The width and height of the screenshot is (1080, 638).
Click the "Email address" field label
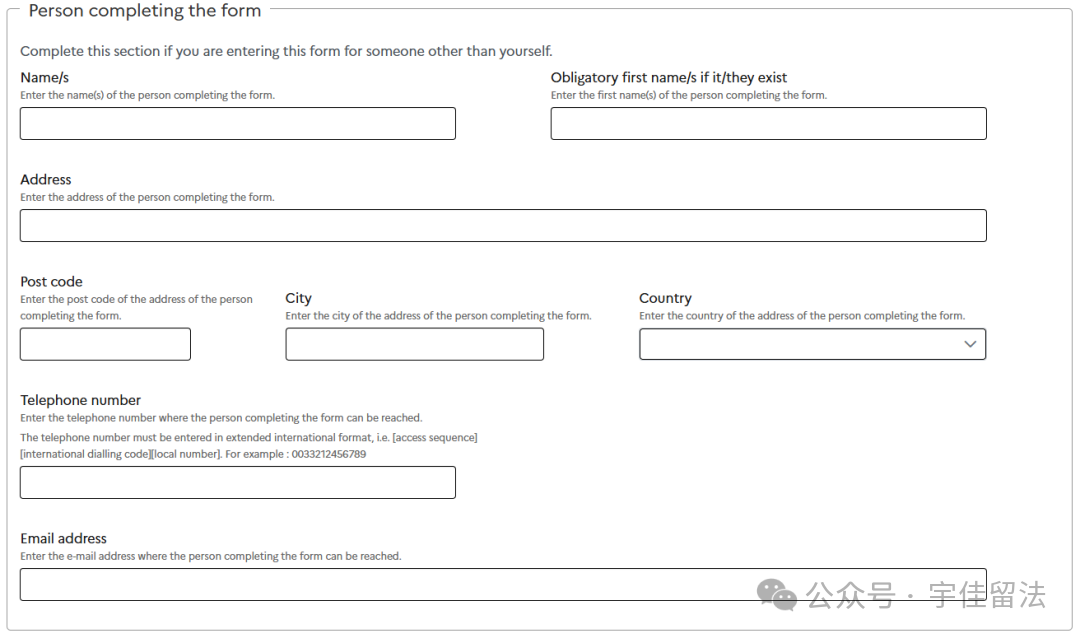(63, 538)
